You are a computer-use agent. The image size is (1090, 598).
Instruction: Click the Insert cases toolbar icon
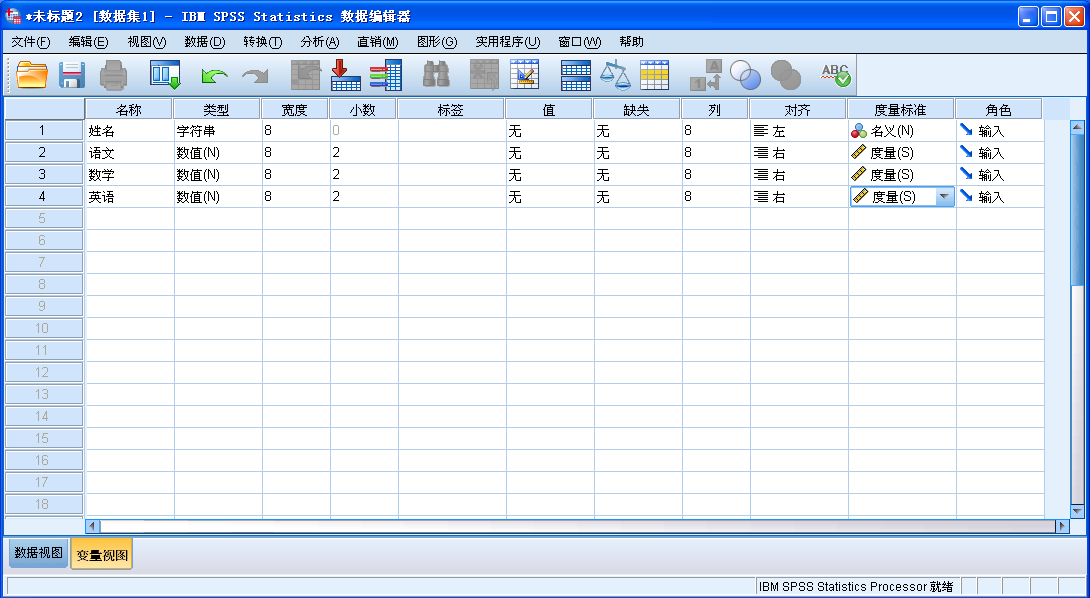point(485,75)
